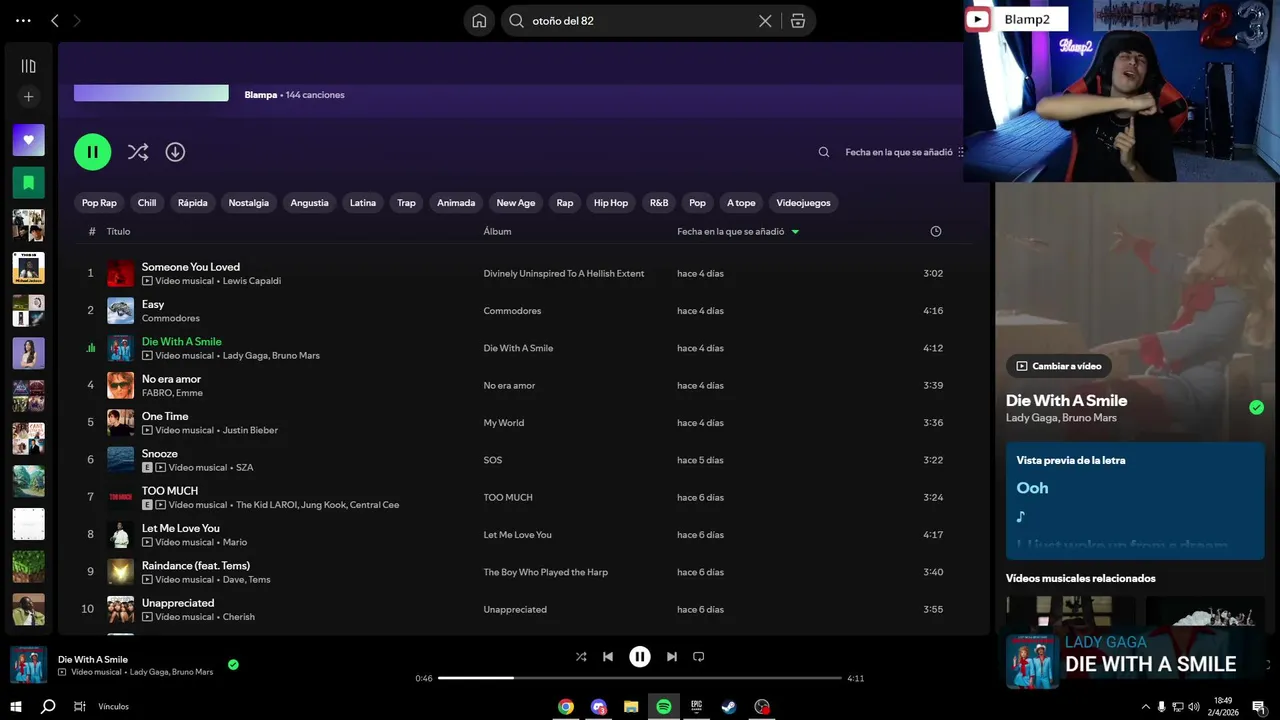
Task: Open The Boy Who Played the Harp album
Action: [x=546, y=572]
